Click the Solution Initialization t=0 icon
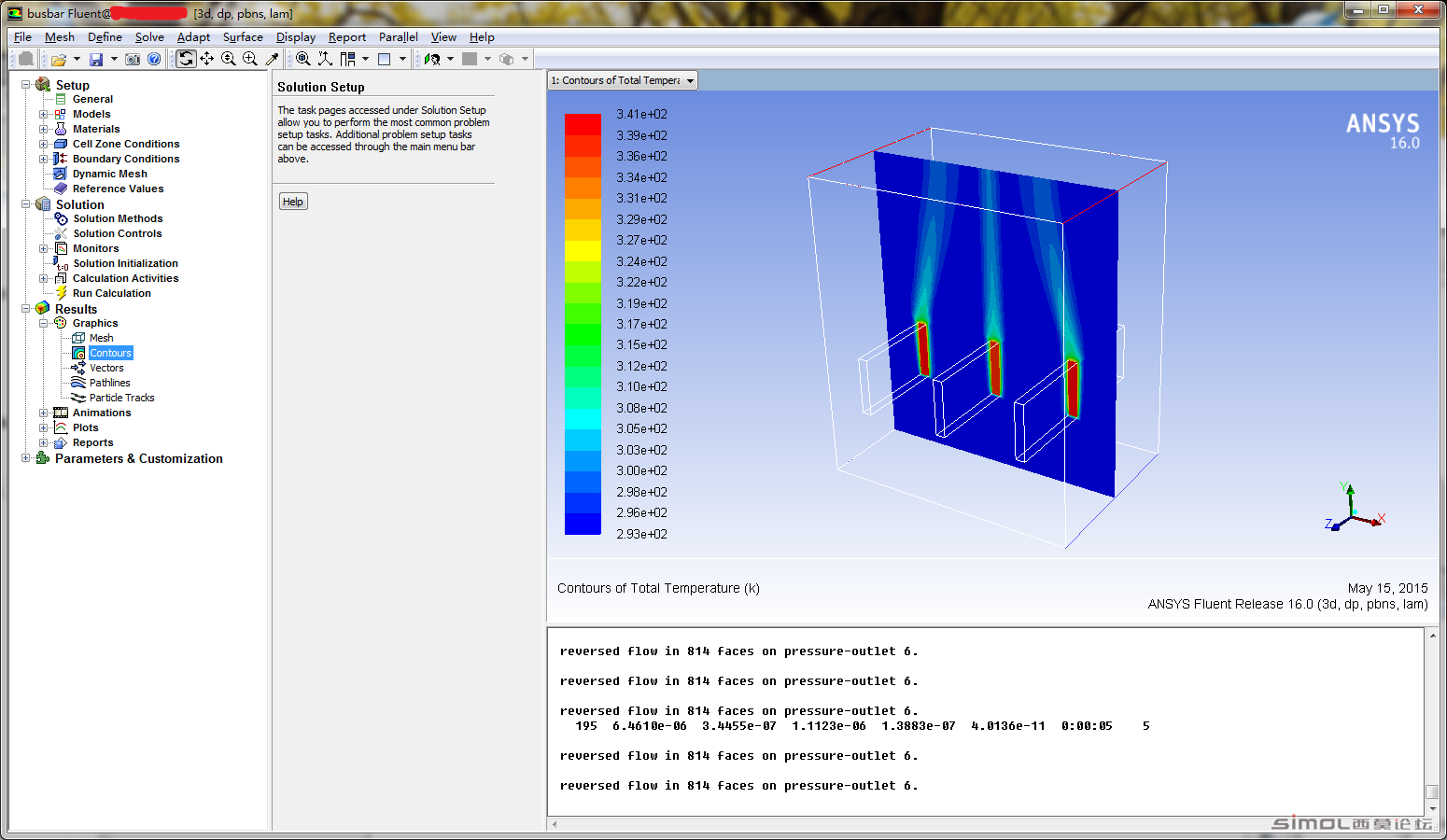 pos(62,263)
